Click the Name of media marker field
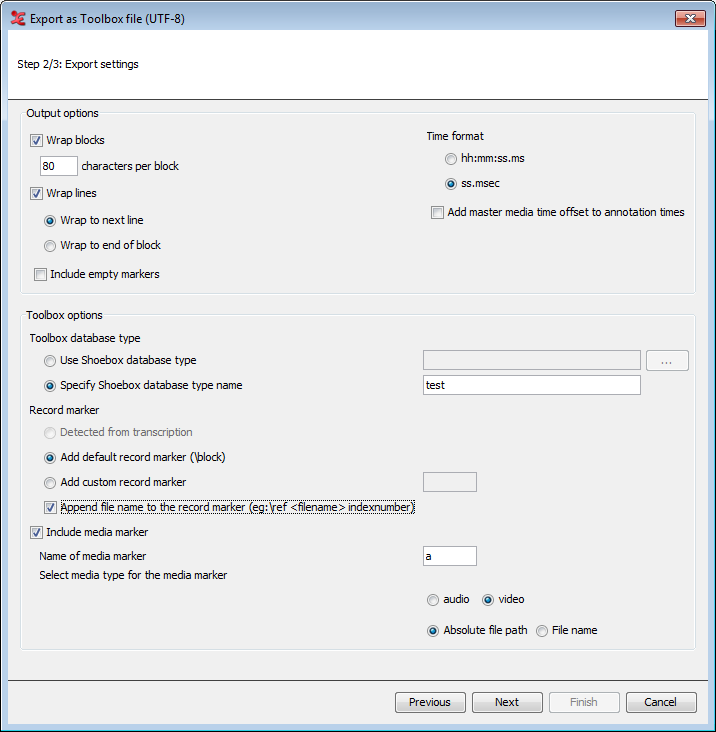The height and width of the screenshot is (732, 716). coord(449,556)
